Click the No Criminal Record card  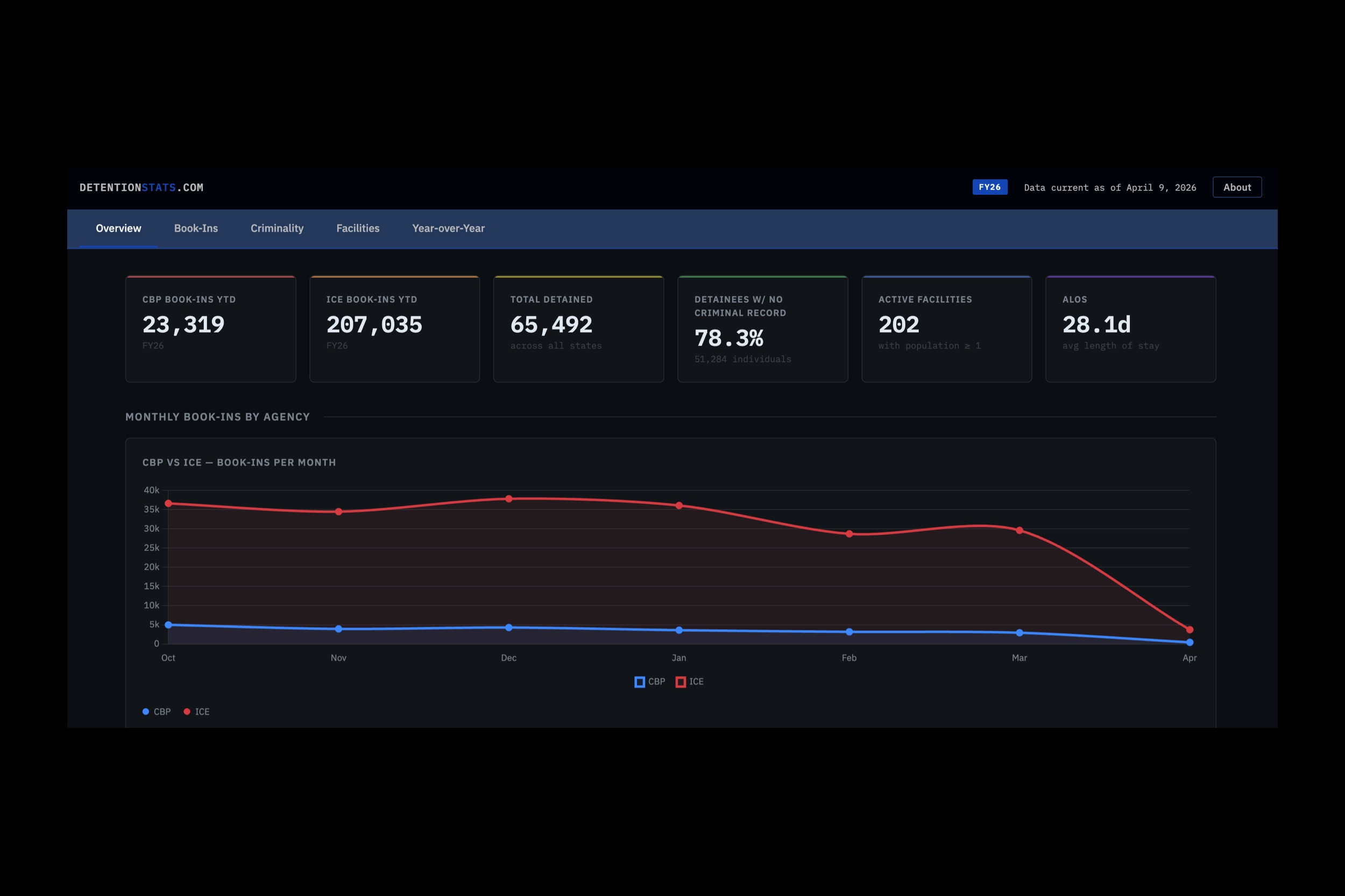762,329
